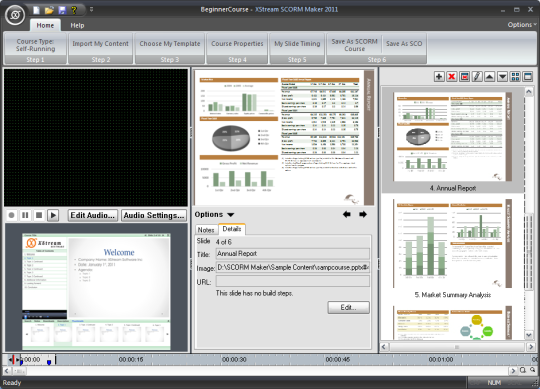Viewport: 540px width, 389px height.
Task: Click the Image path field
Action: click(x=293, y=267)
